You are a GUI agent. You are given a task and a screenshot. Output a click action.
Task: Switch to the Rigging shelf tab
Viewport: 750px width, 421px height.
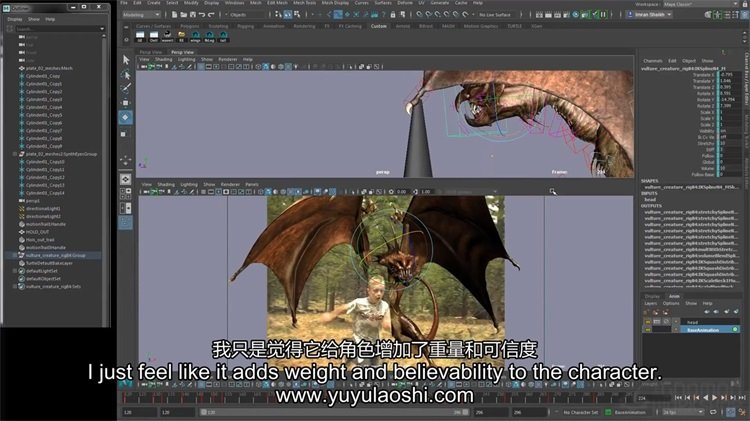[245, 26]
